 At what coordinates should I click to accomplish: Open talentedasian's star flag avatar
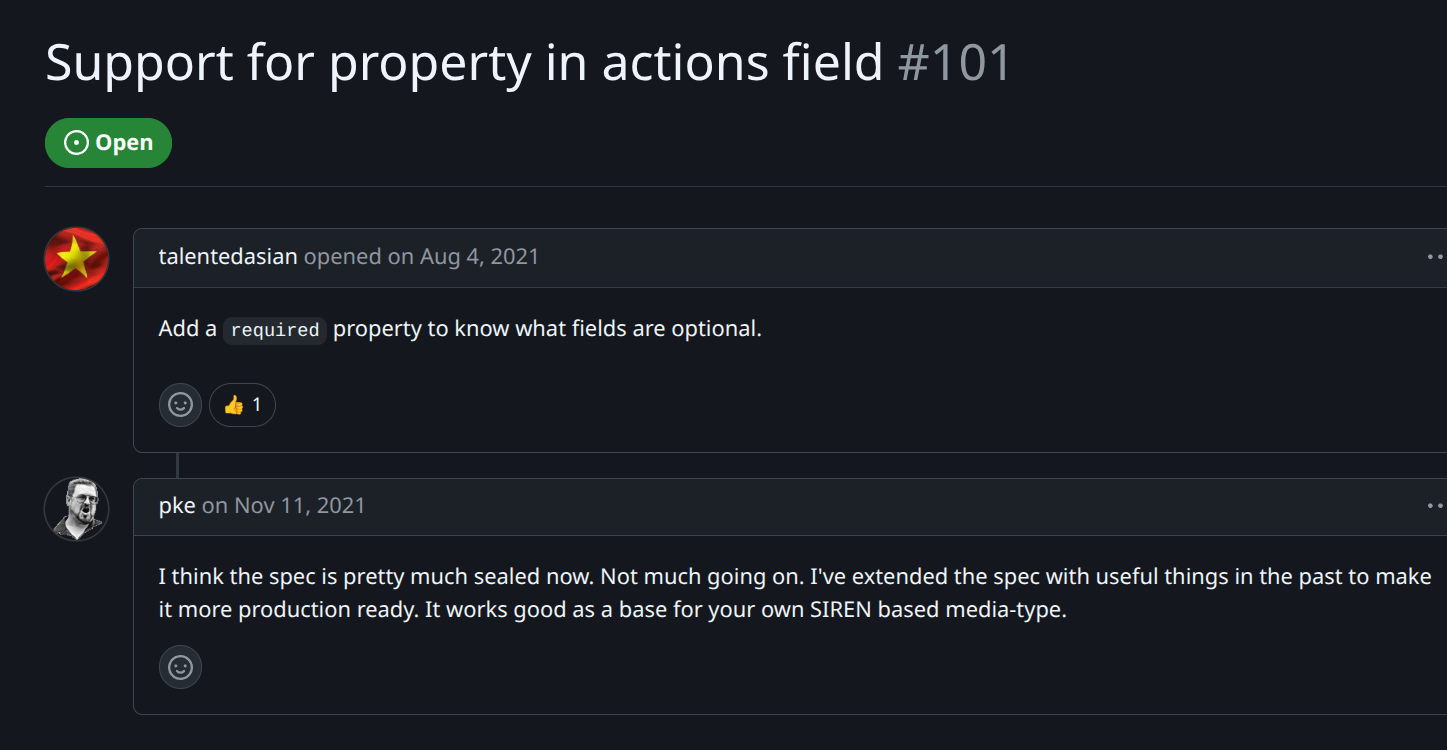pos(76,259)
